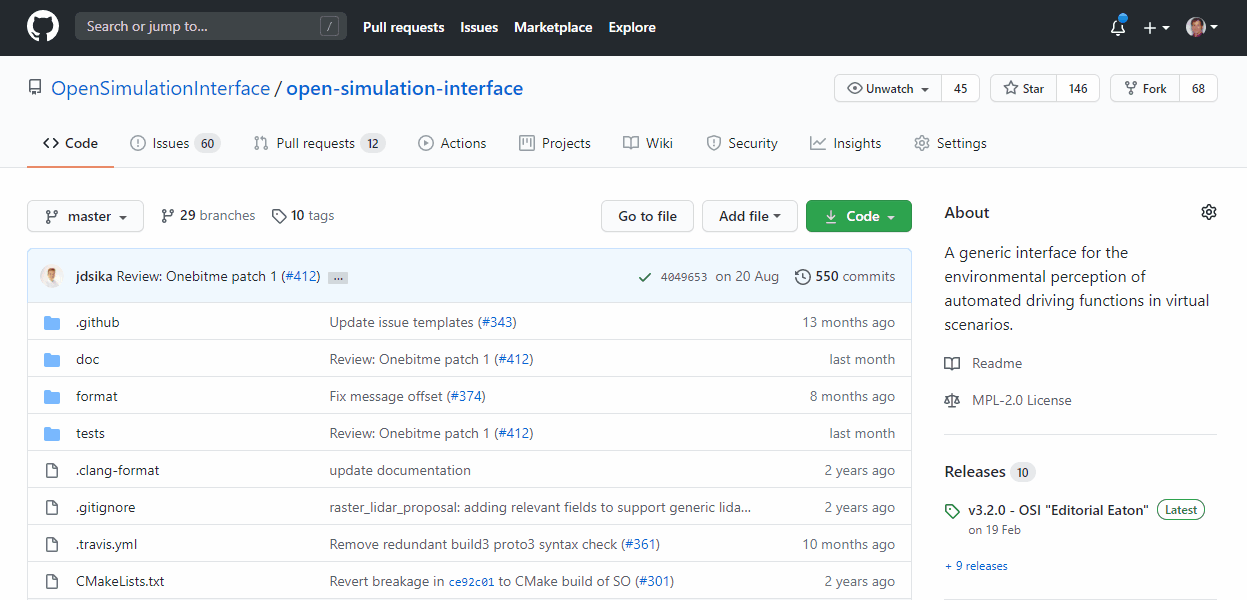Click Pull requests in the top navigation

(404, 27)
